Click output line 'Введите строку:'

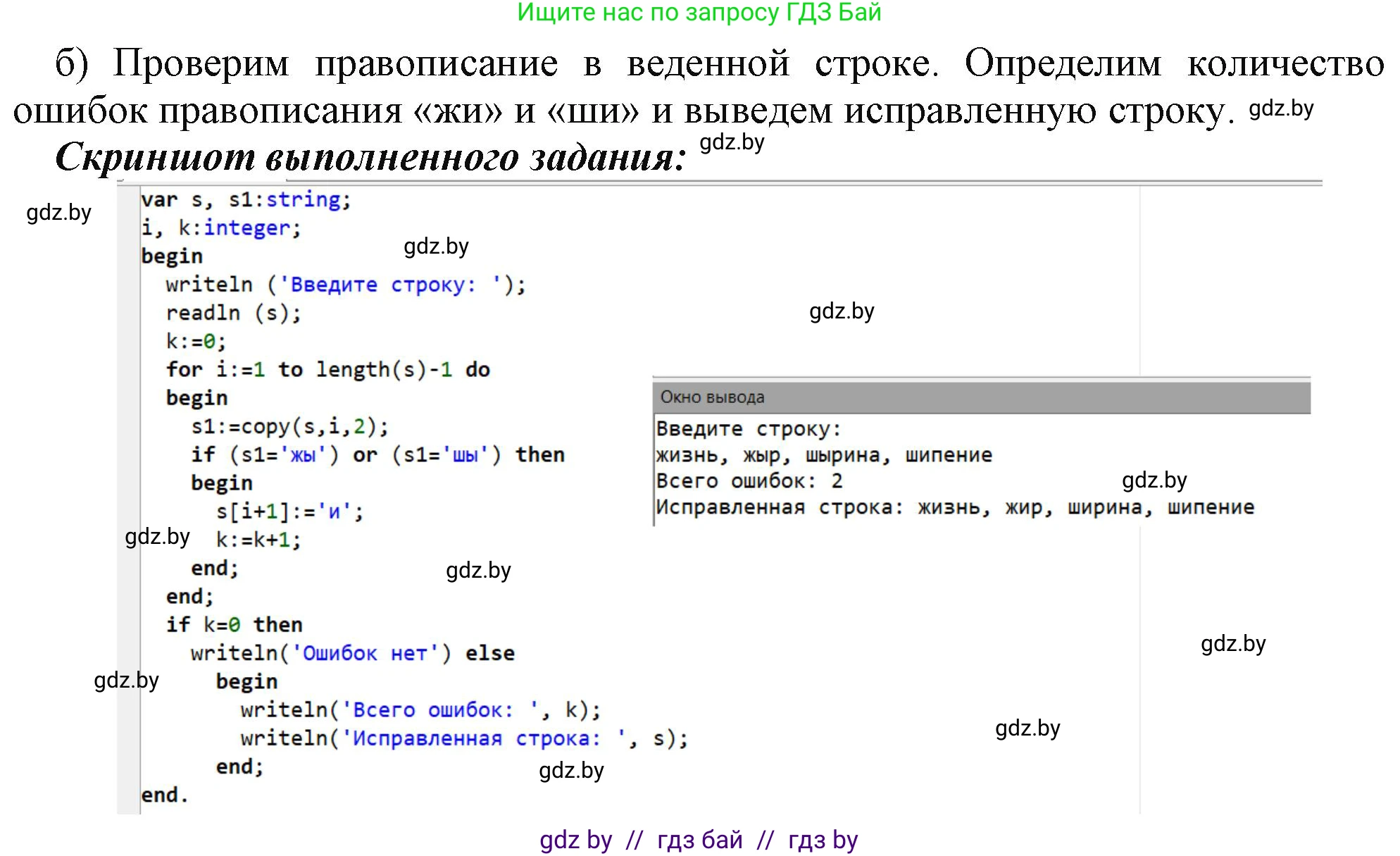(749, 429)
